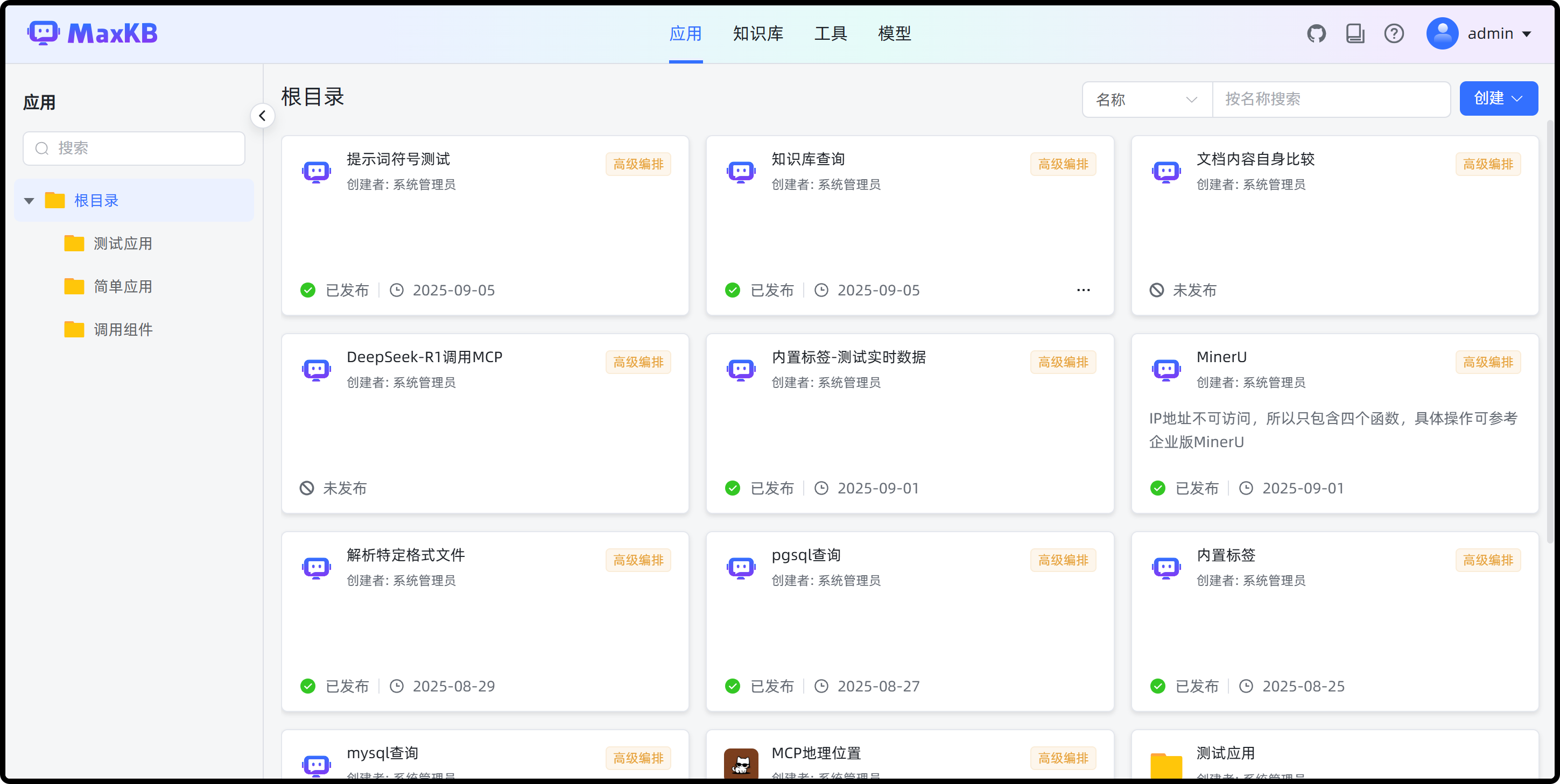The image size is (1560, 784).
Task: Click 高级编排 tag on 提示词符号测试 card
Action: pos(638,164)
